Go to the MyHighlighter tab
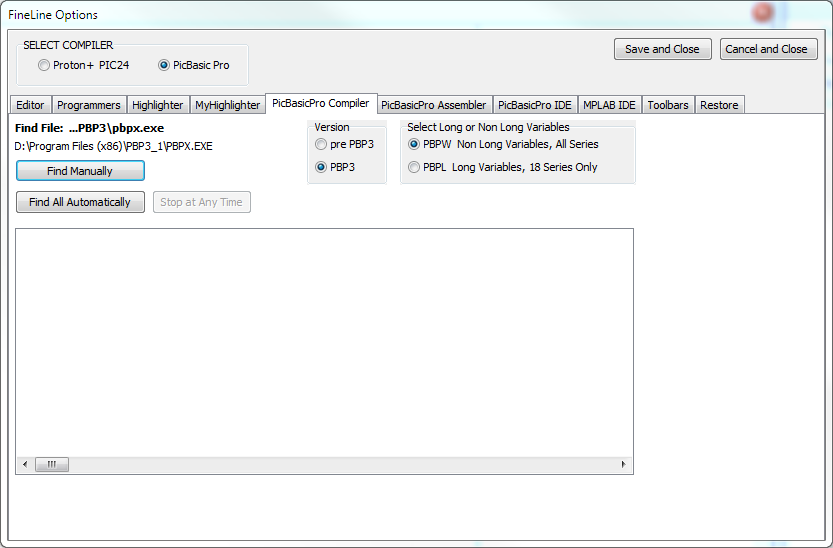Viewport: 833px width, 548px height. [227, 105]
